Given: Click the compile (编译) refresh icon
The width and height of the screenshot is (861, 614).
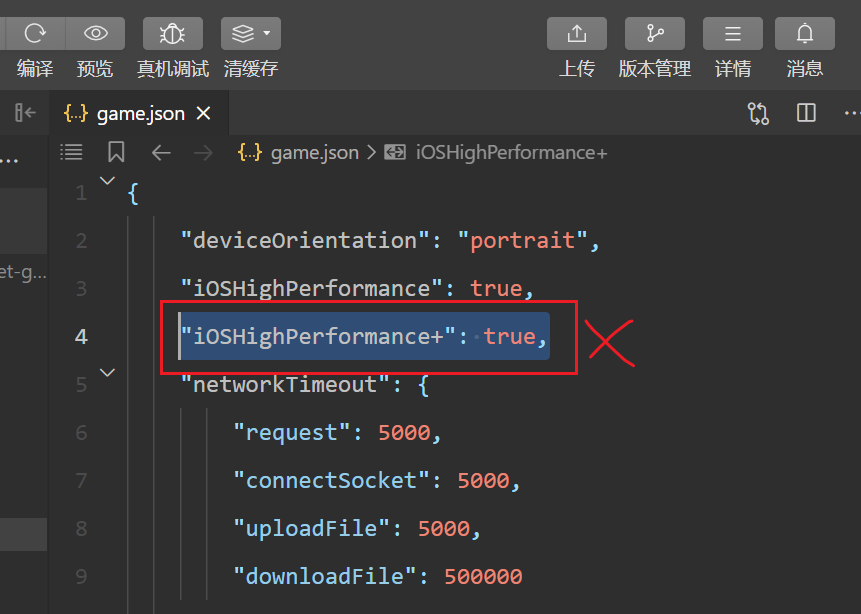Looking at the screenshot, I should (35, 34).
